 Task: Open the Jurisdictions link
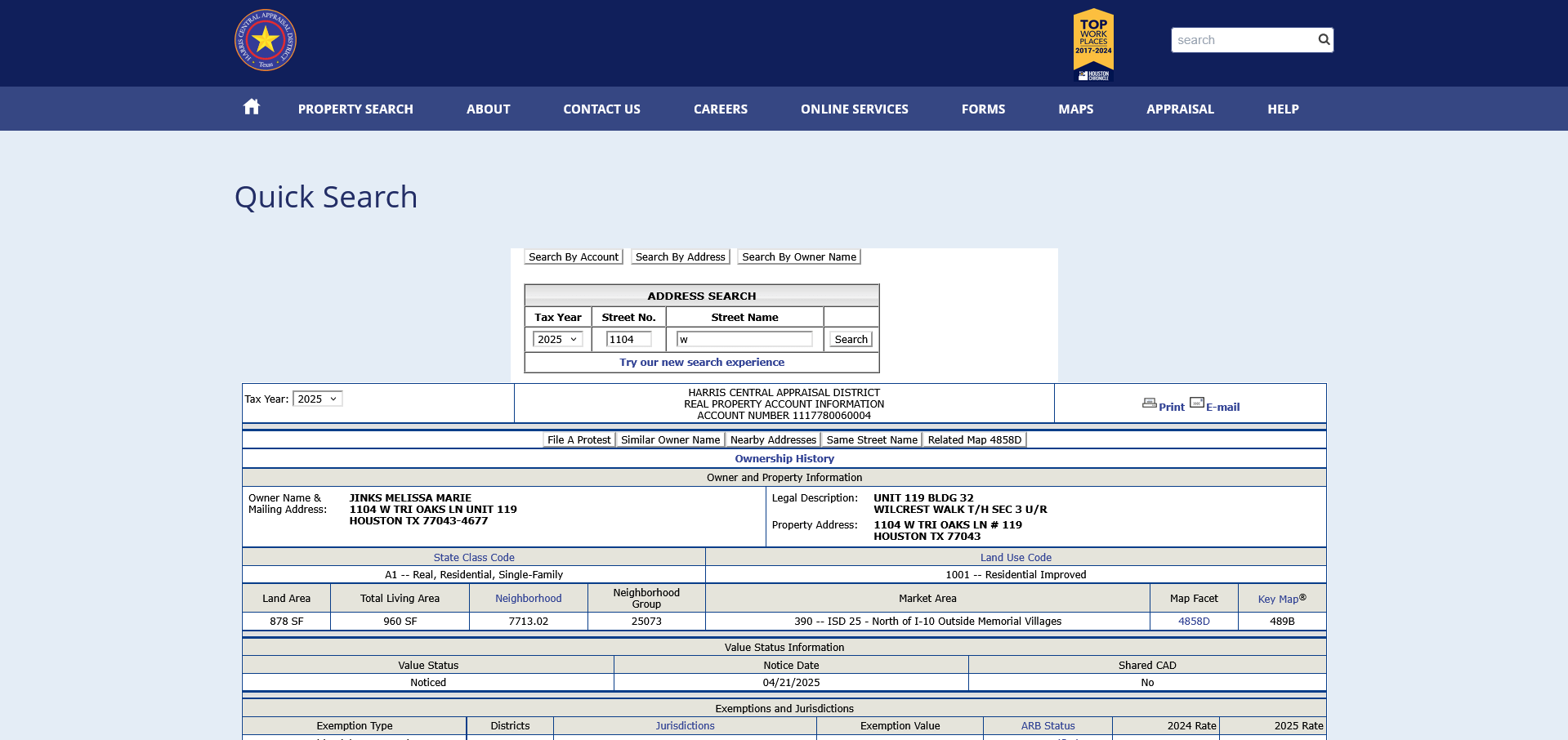point(685,725)
